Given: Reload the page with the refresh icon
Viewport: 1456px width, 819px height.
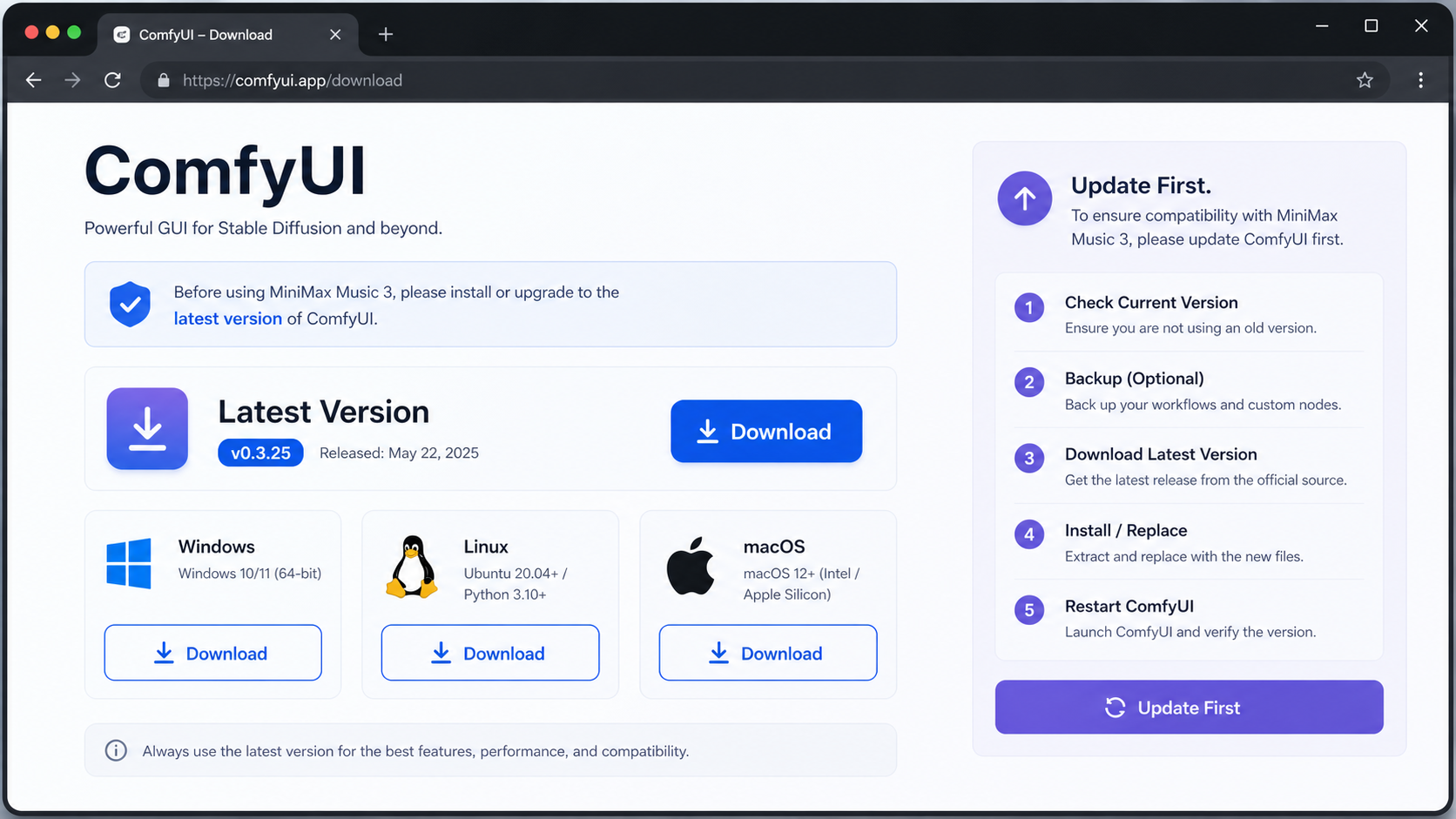Looking at the screenshot, I should pos(112,80).
